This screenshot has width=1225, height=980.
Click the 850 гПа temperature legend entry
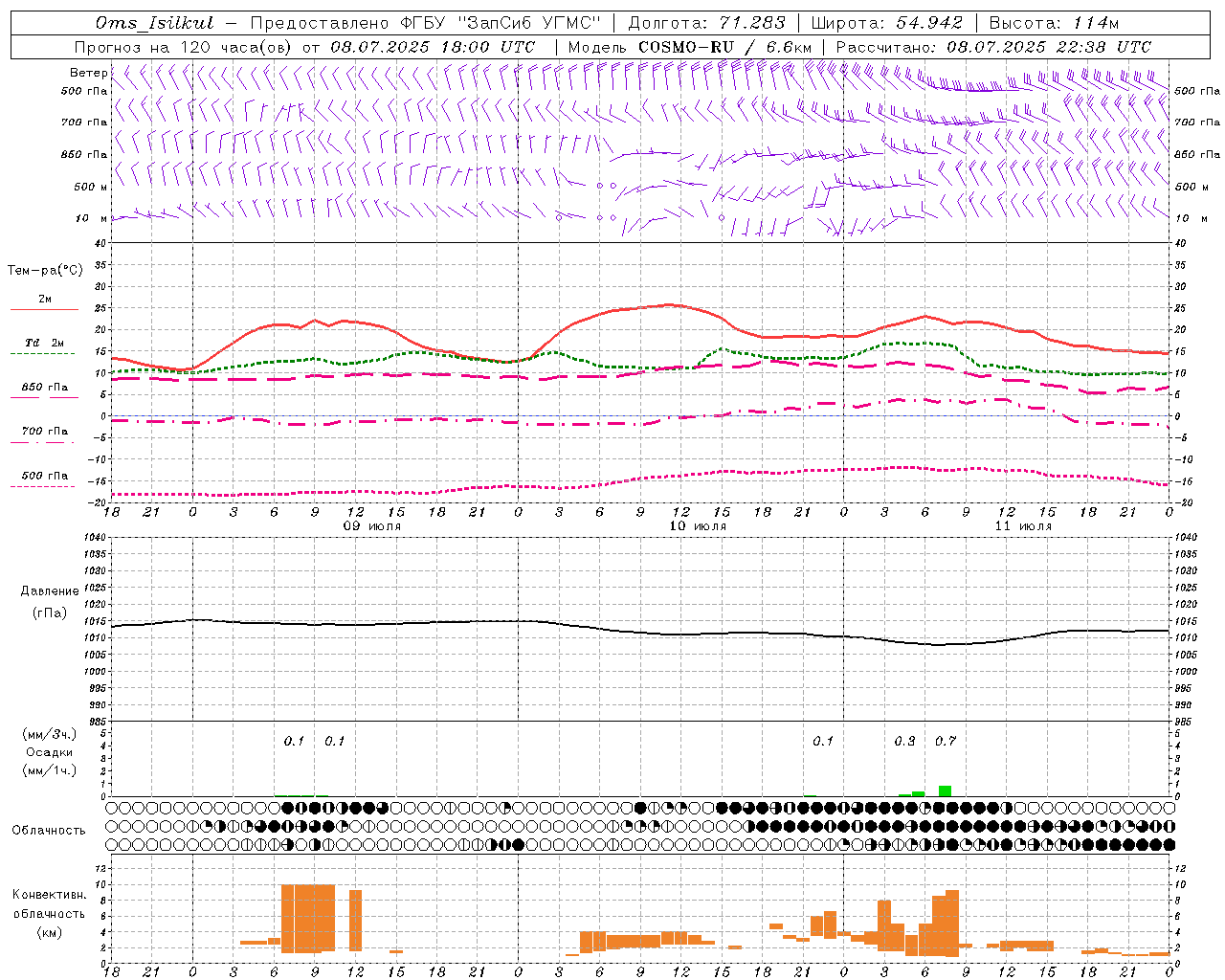[x=45, y=388]
